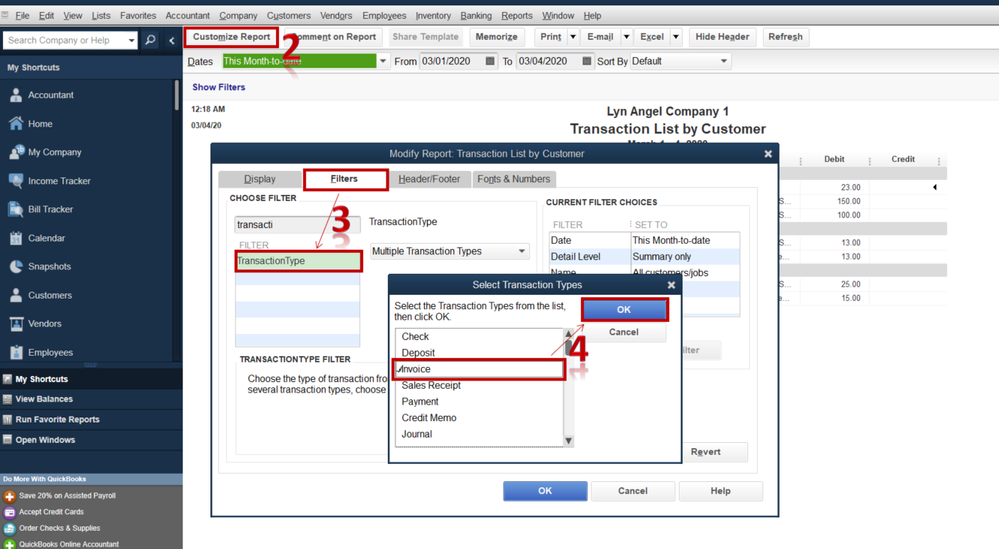Open the To date calendar picker

(x=587, y=61)
